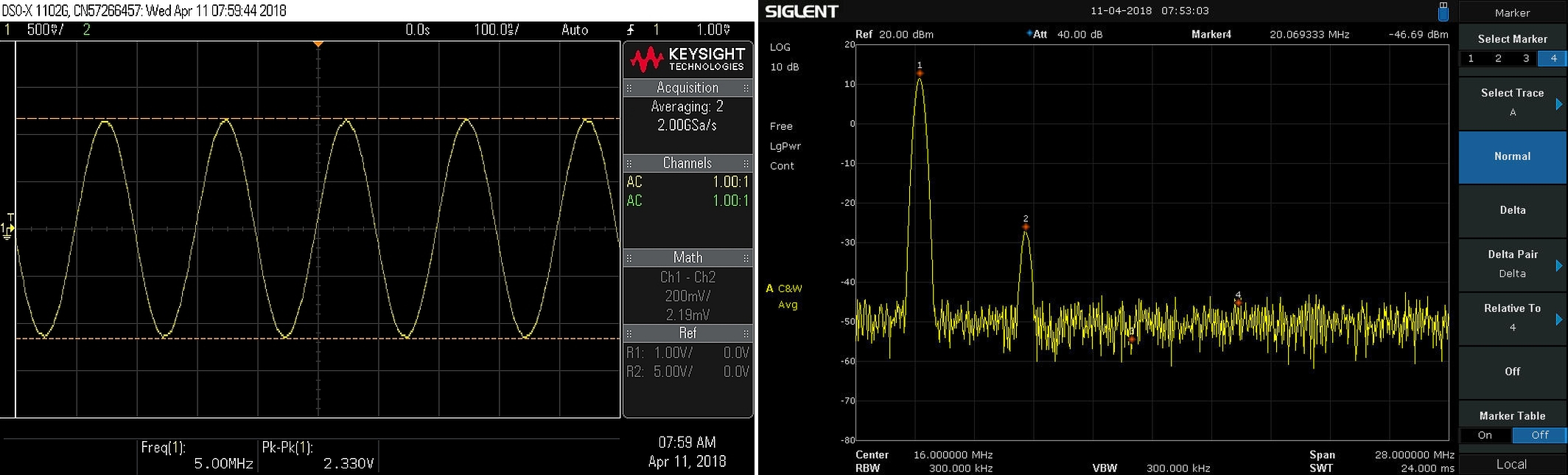Click the Ch1 - Ch2 math function

pyautogui.click(x=687, y=277)
